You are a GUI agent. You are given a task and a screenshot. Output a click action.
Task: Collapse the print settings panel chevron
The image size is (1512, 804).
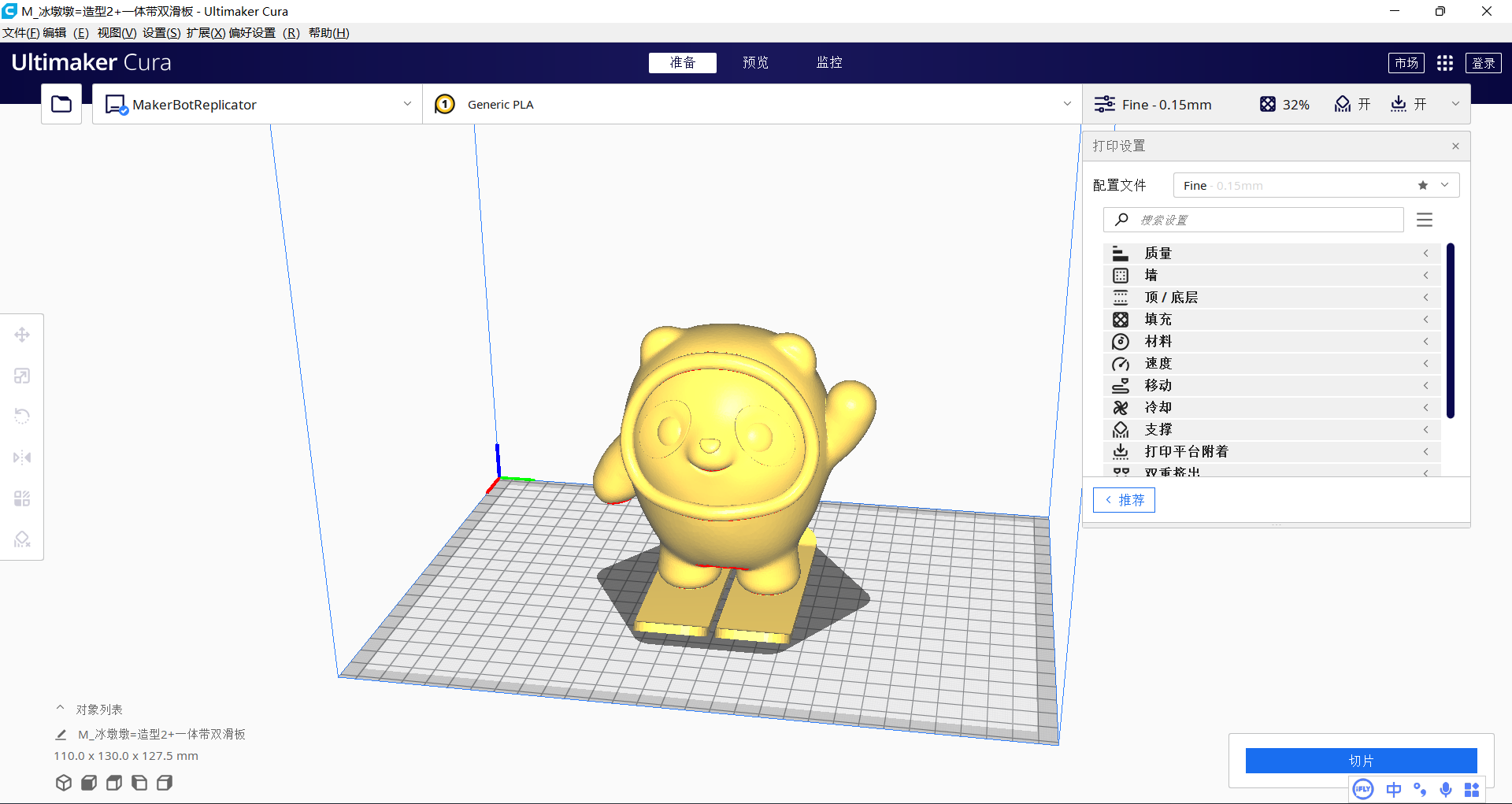1455,104
